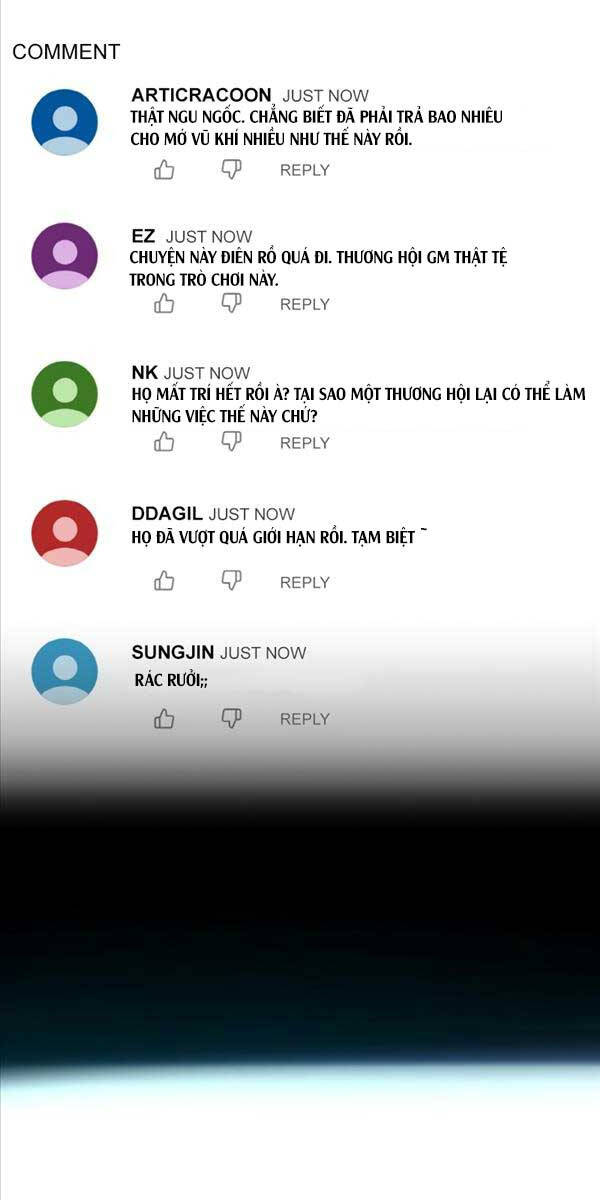Reply to DDAGIL's comment
Screen dimensions: 600x1200
(305, 582)
